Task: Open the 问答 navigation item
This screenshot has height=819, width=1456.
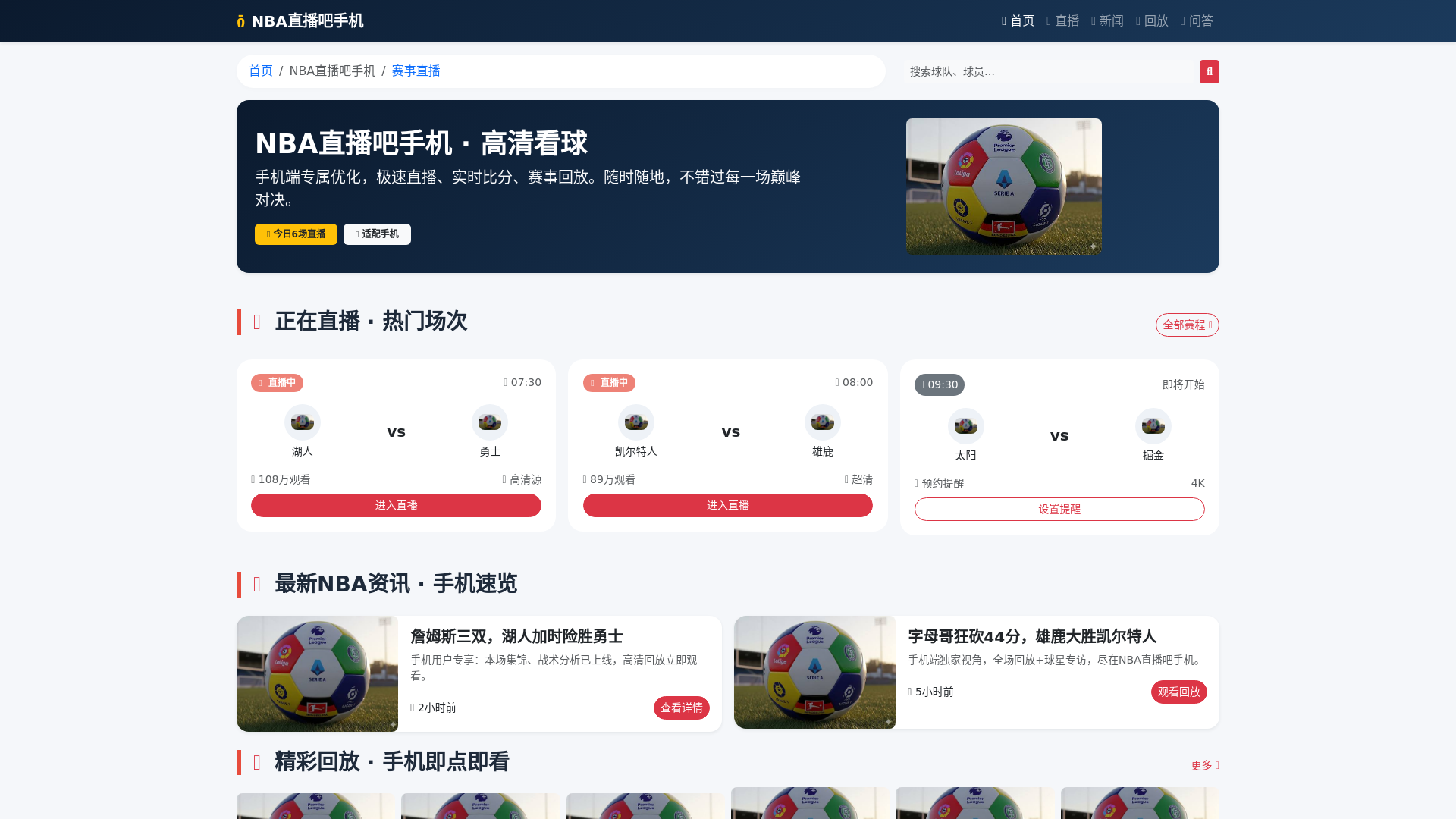Action: coord(1197,21)
